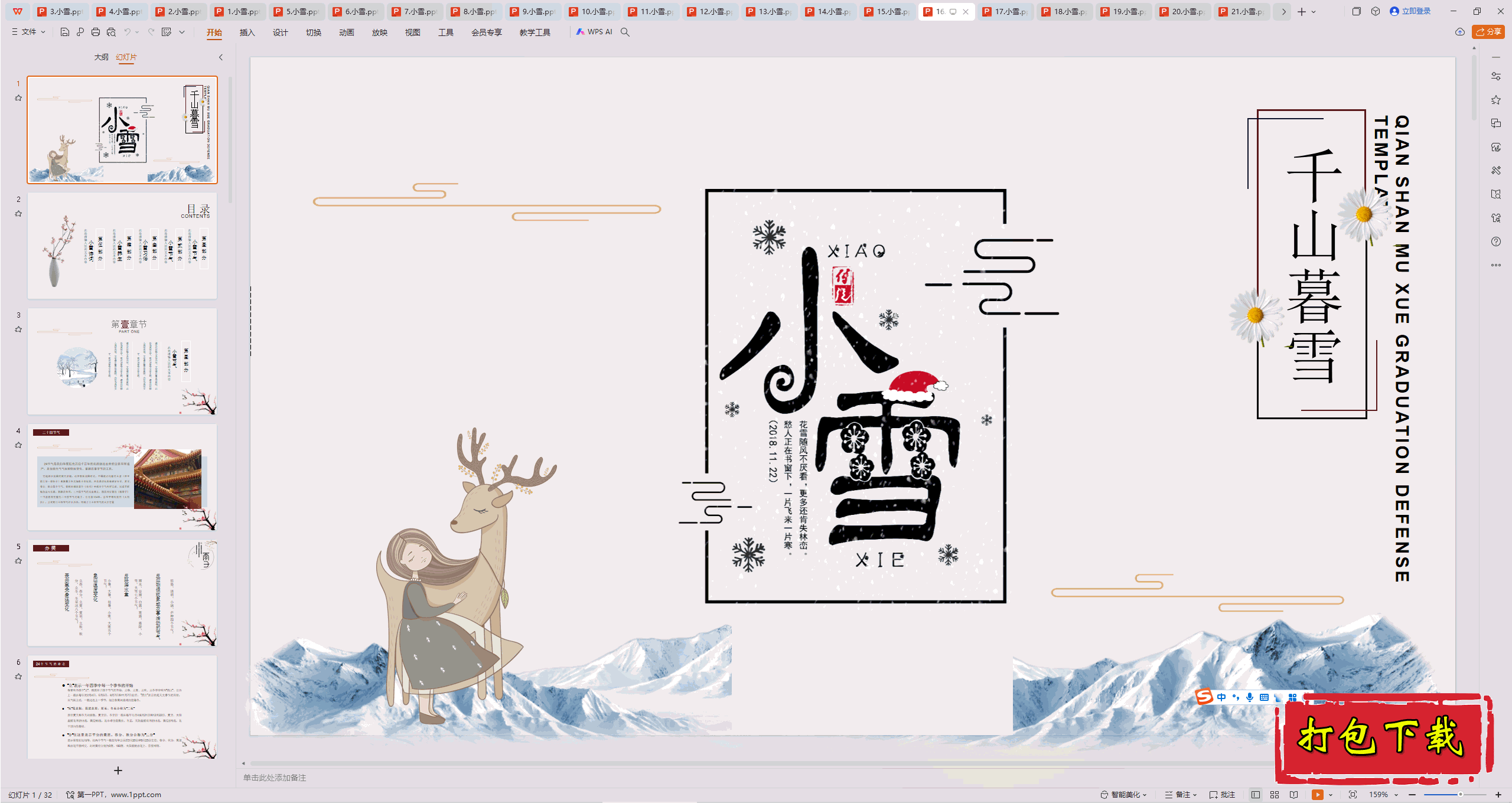1512x803 pixels.
Task: Click the Search magnifier icon
Action: click(625, 32)
